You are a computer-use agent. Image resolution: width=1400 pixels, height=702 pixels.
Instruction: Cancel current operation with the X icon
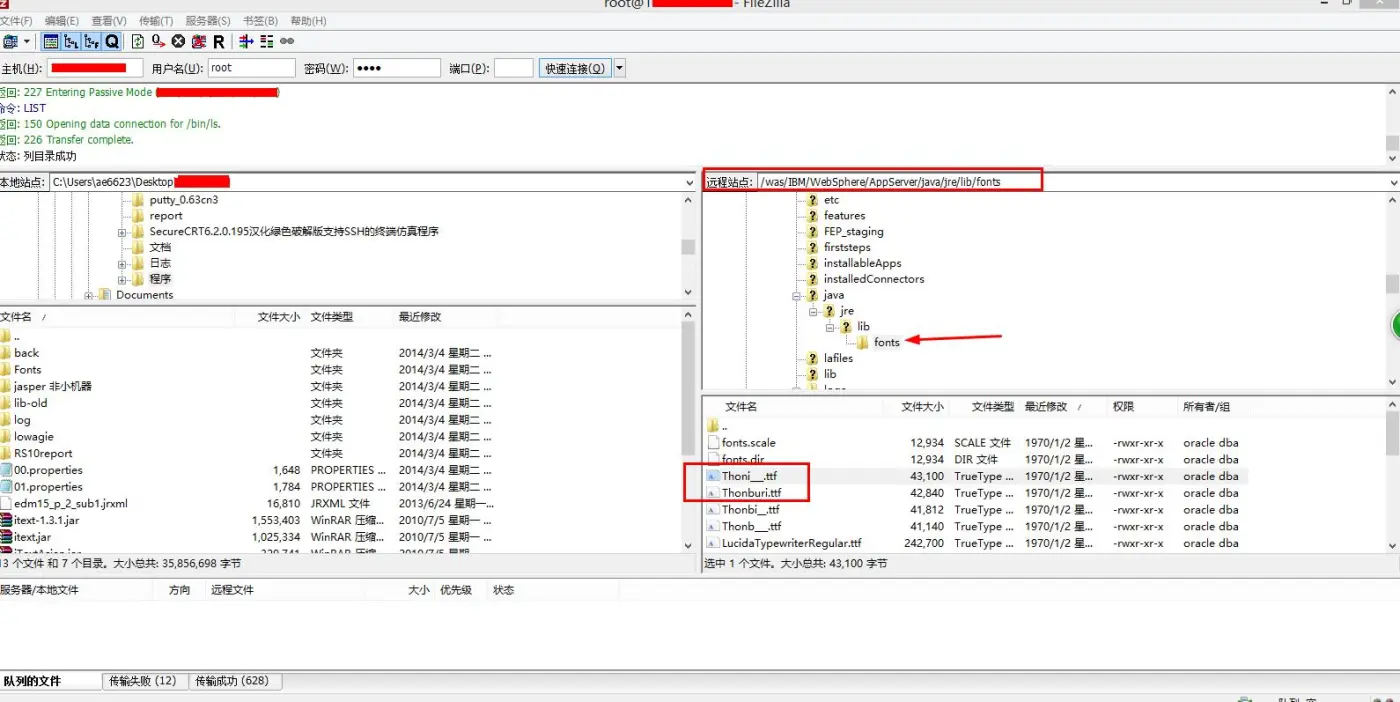(178, 41)
